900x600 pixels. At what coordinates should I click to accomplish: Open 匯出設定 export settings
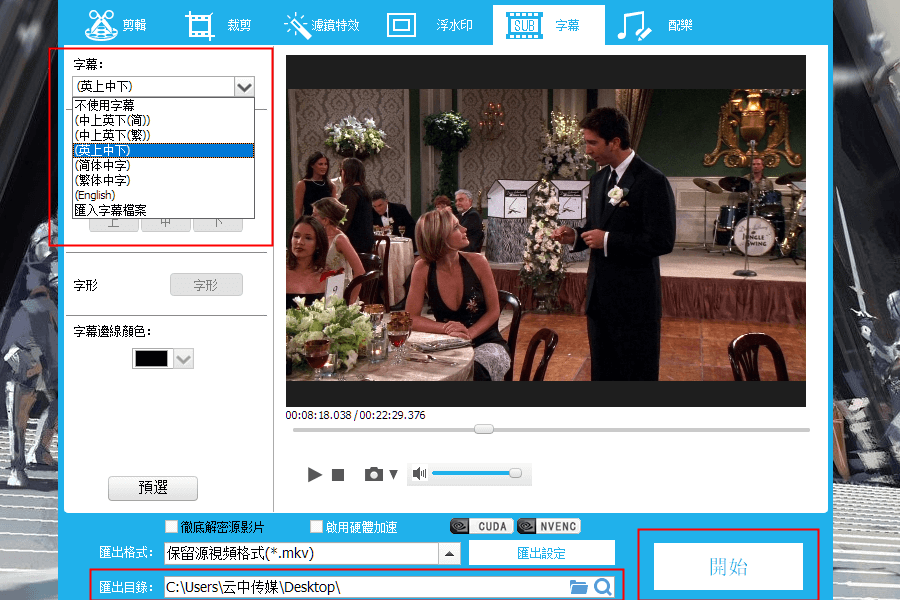tap(541, 553)
